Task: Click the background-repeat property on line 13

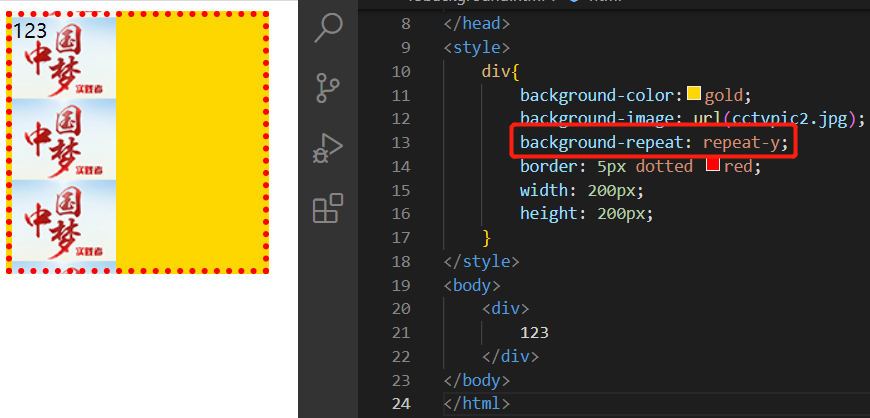Action: point(601,143)
